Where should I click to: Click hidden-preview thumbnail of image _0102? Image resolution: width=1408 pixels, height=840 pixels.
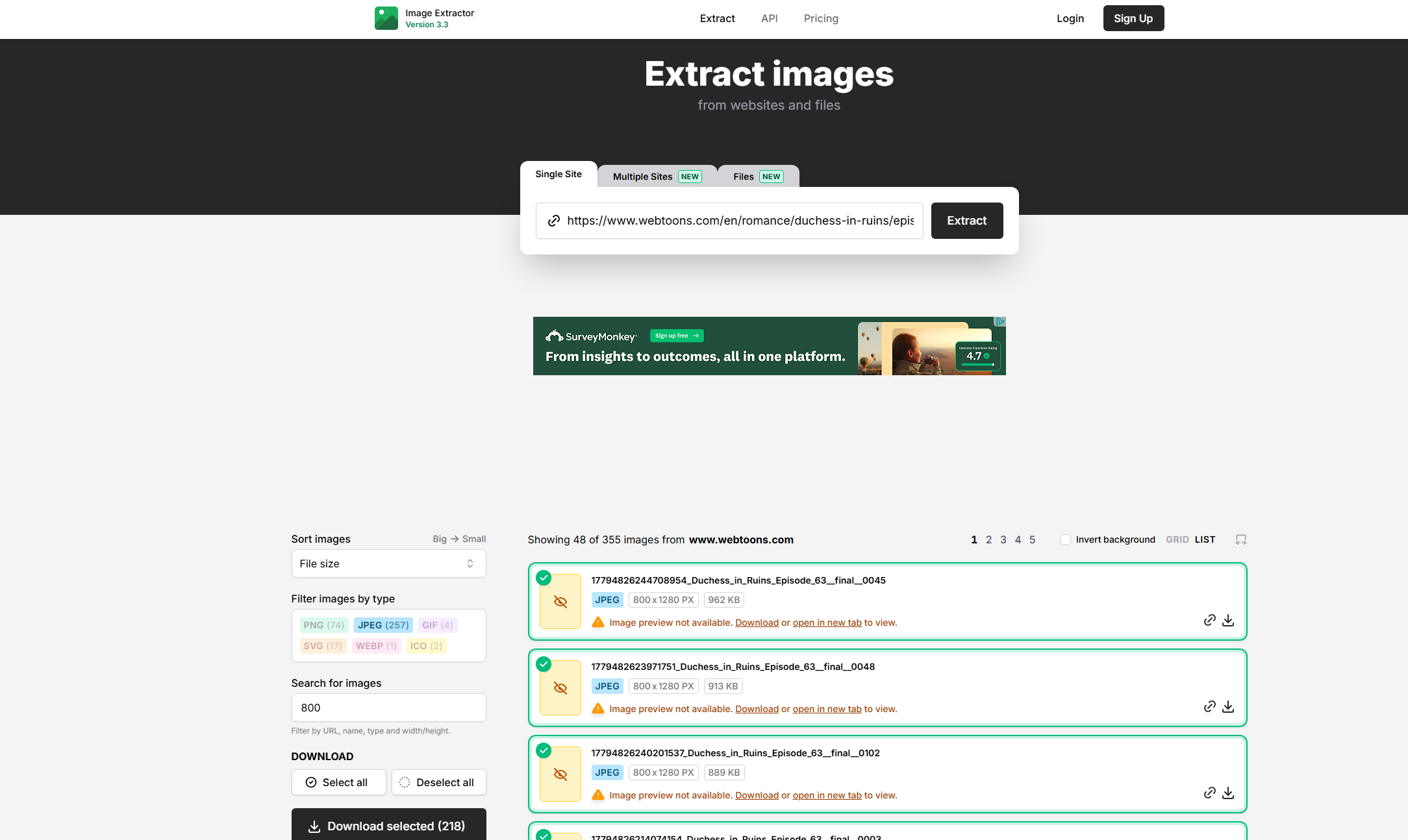(x=560, y=774)
